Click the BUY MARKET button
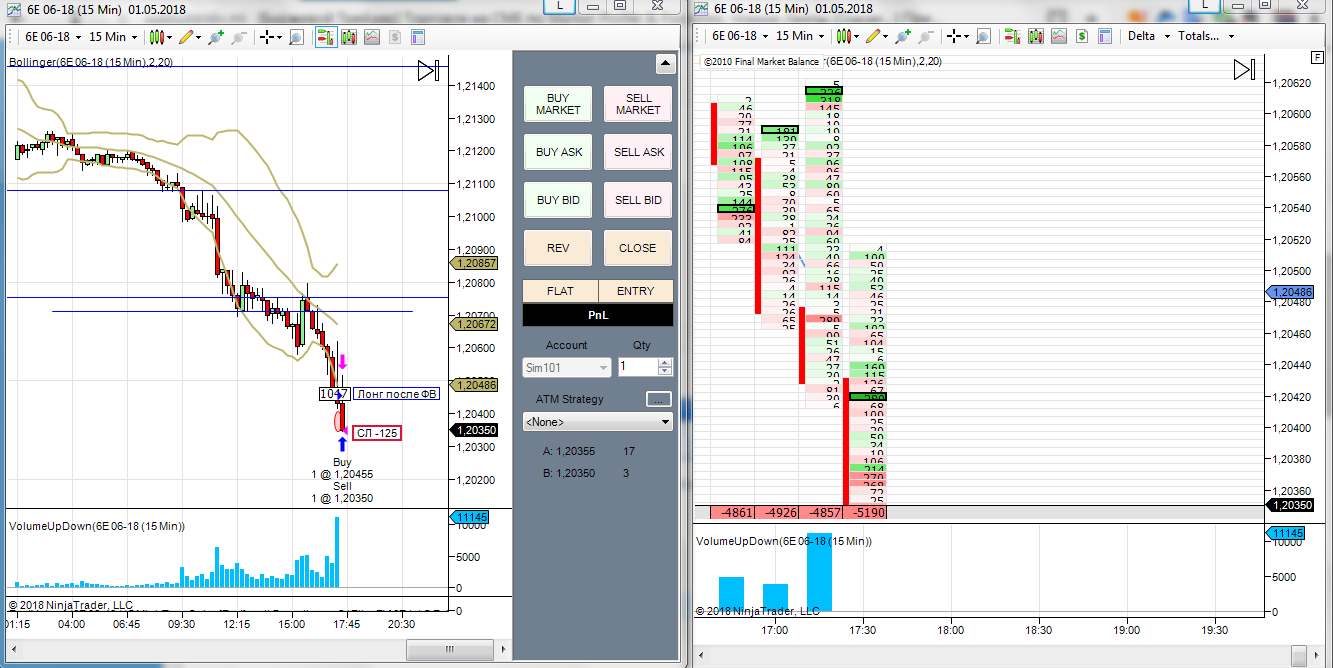Screen dimensions: 1333x668 coord(558,104)
